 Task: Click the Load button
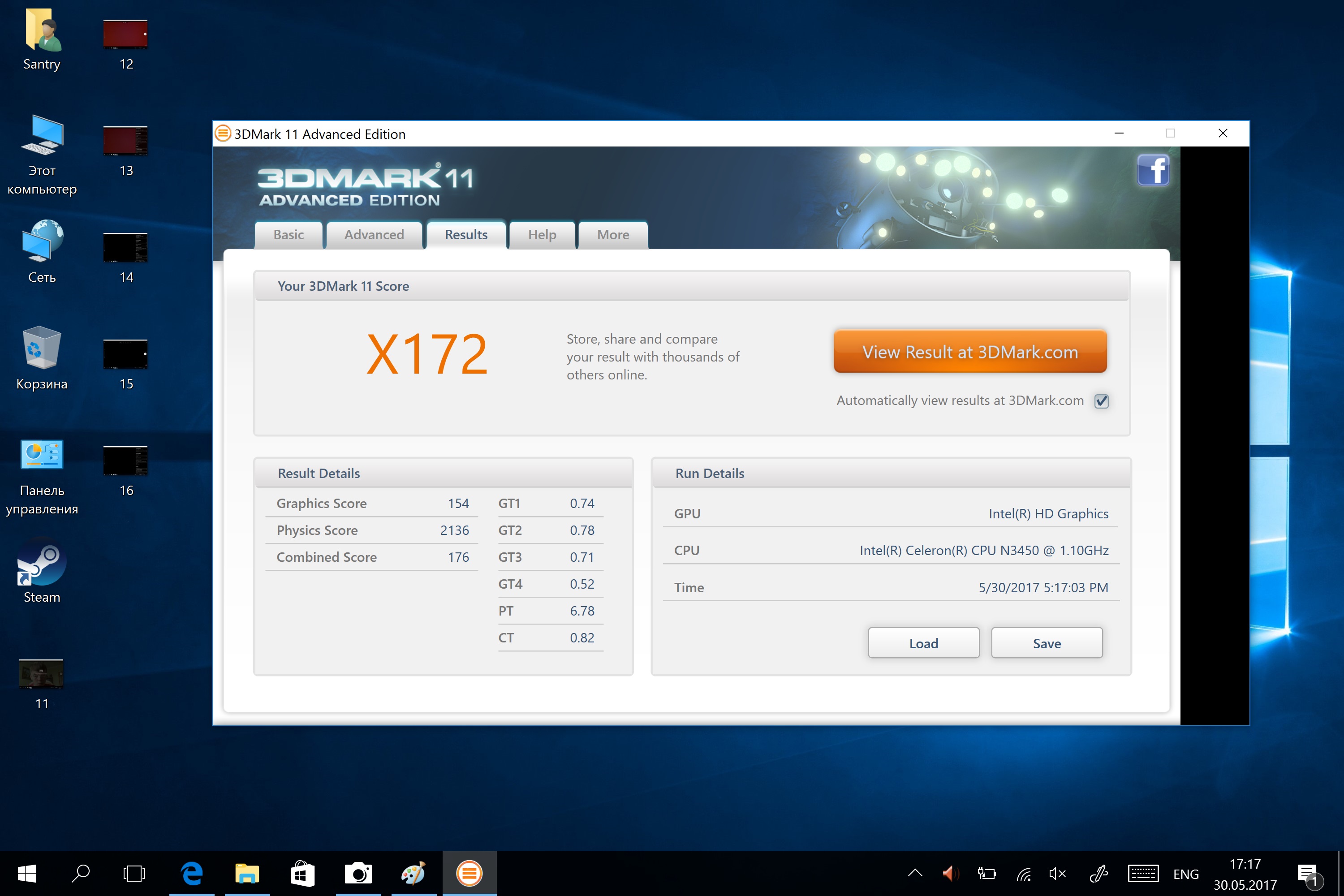pyautogui.click(x=923, y=643)
